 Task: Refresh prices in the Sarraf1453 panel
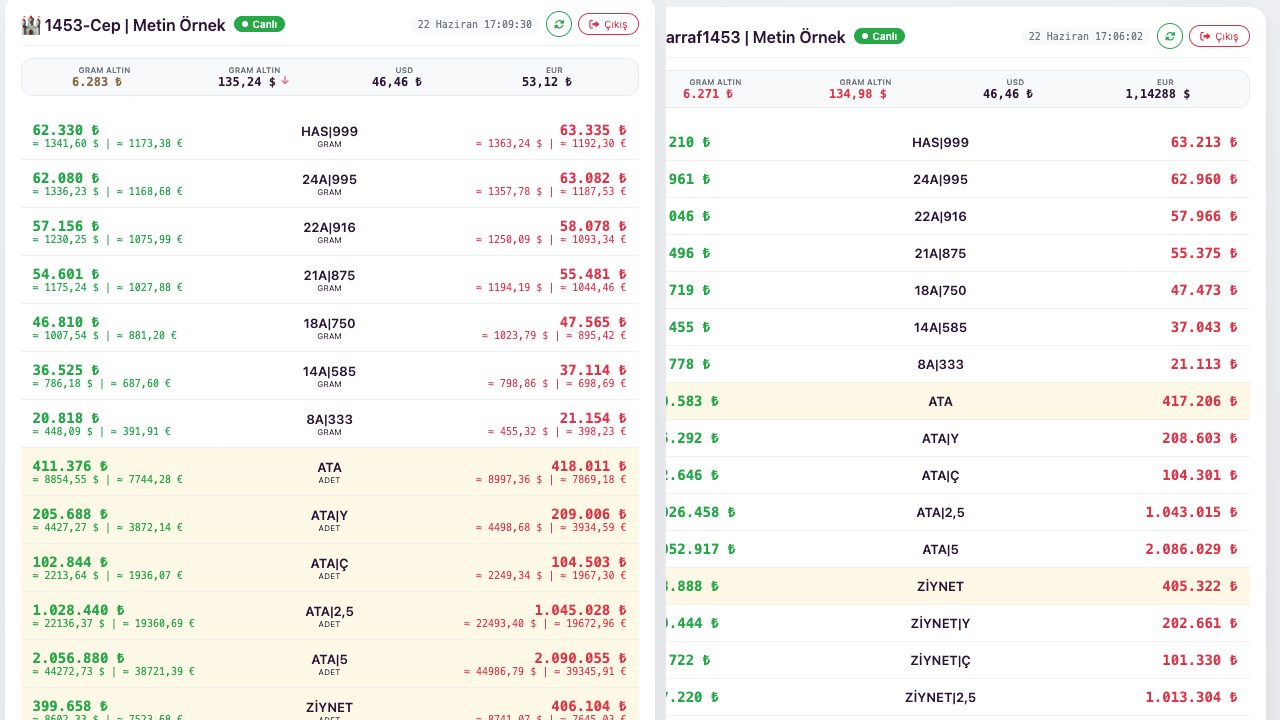[1170, 36]
